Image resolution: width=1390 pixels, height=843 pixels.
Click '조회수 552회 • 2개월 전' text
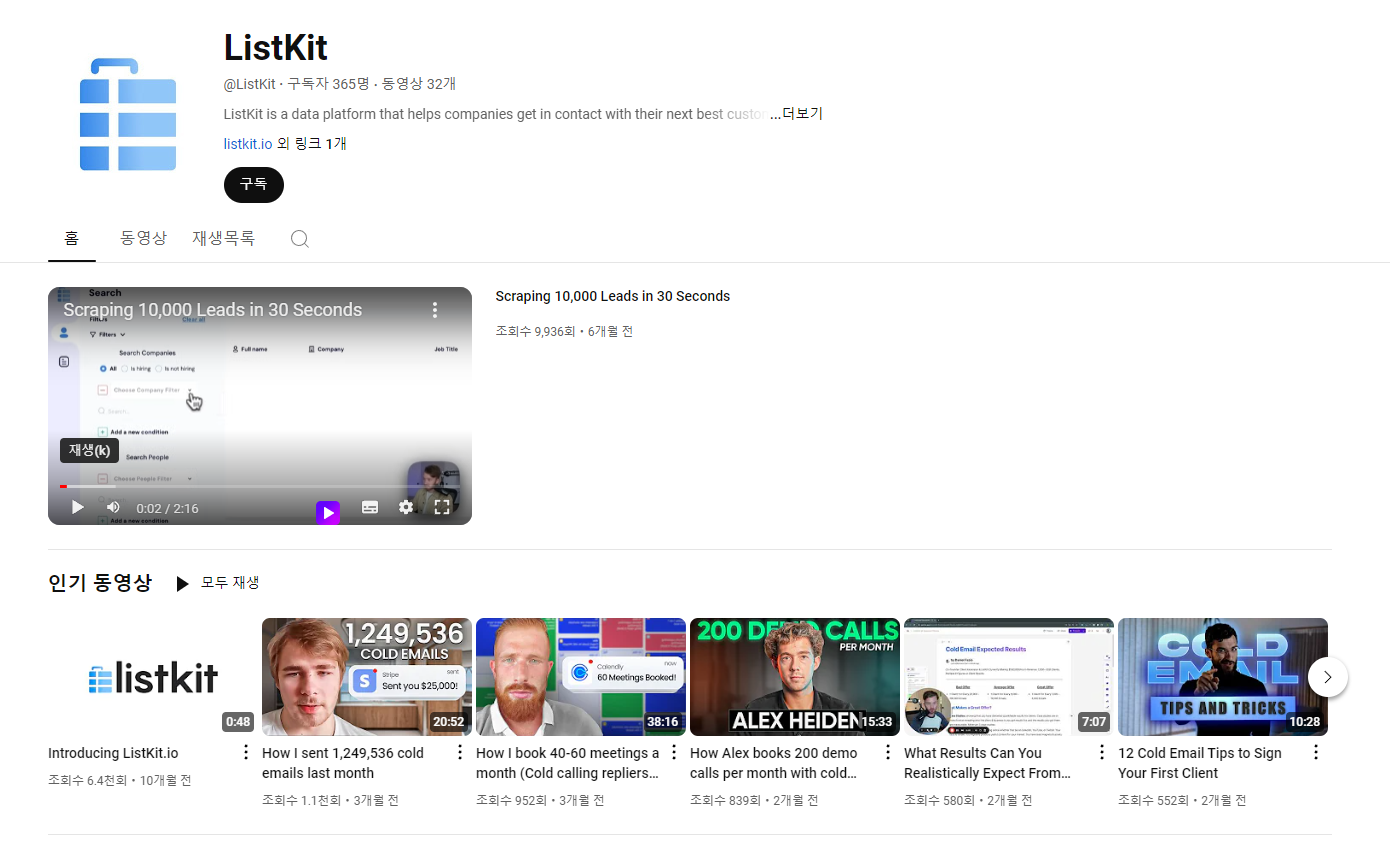1182,800
